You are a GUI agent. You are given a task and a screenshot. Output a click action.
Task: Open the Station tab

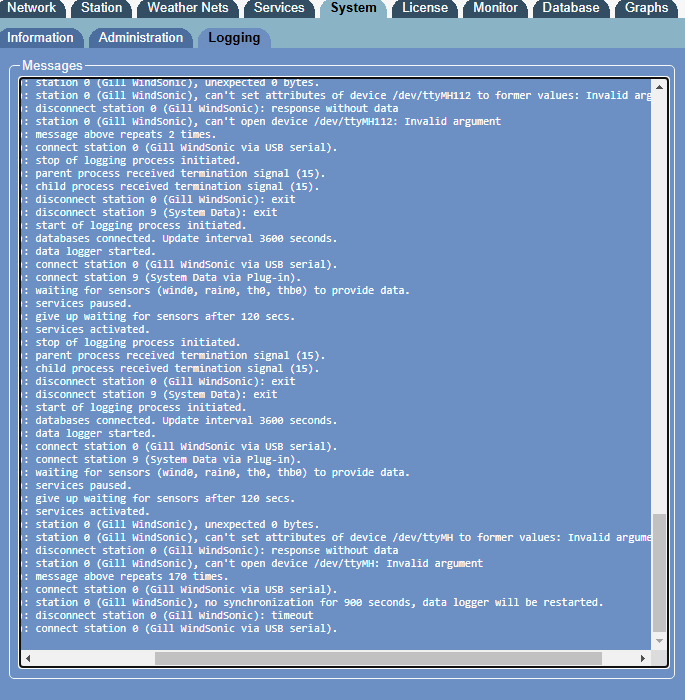click(101, 8)
